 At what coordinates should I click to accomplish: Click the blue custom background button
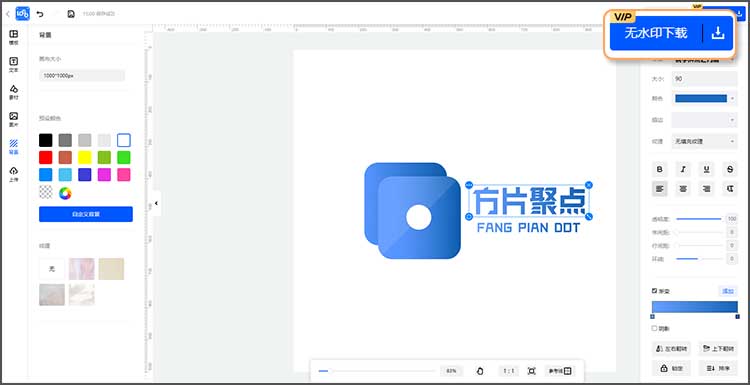86,214
